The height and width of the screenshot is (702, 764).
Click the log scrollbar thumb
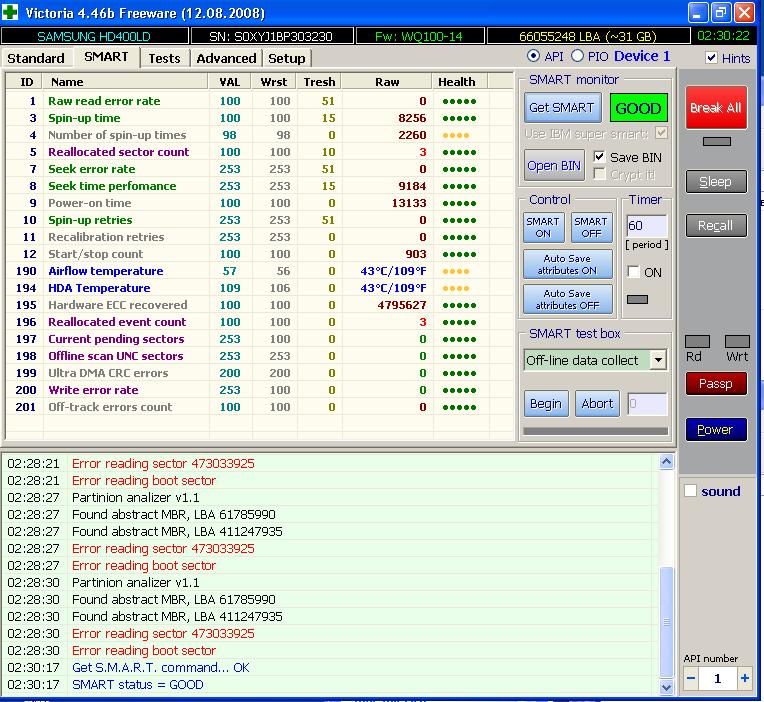point(667,622)
